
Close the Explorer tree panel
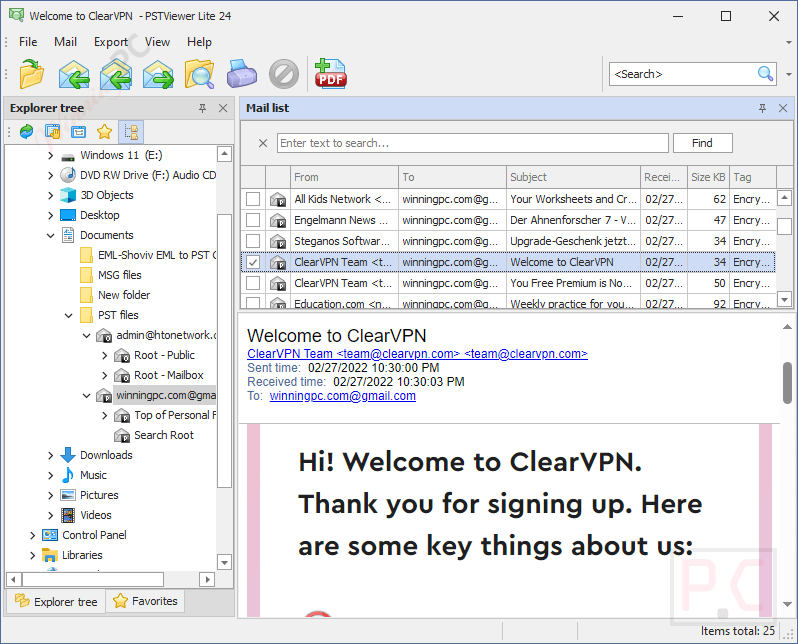223,108
